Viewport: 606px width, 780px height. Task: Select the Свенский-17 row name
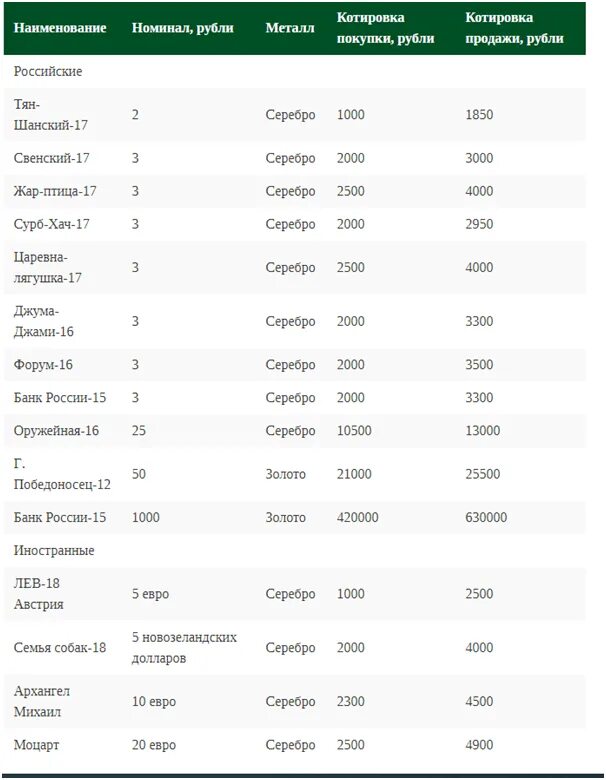click(51, 158)
